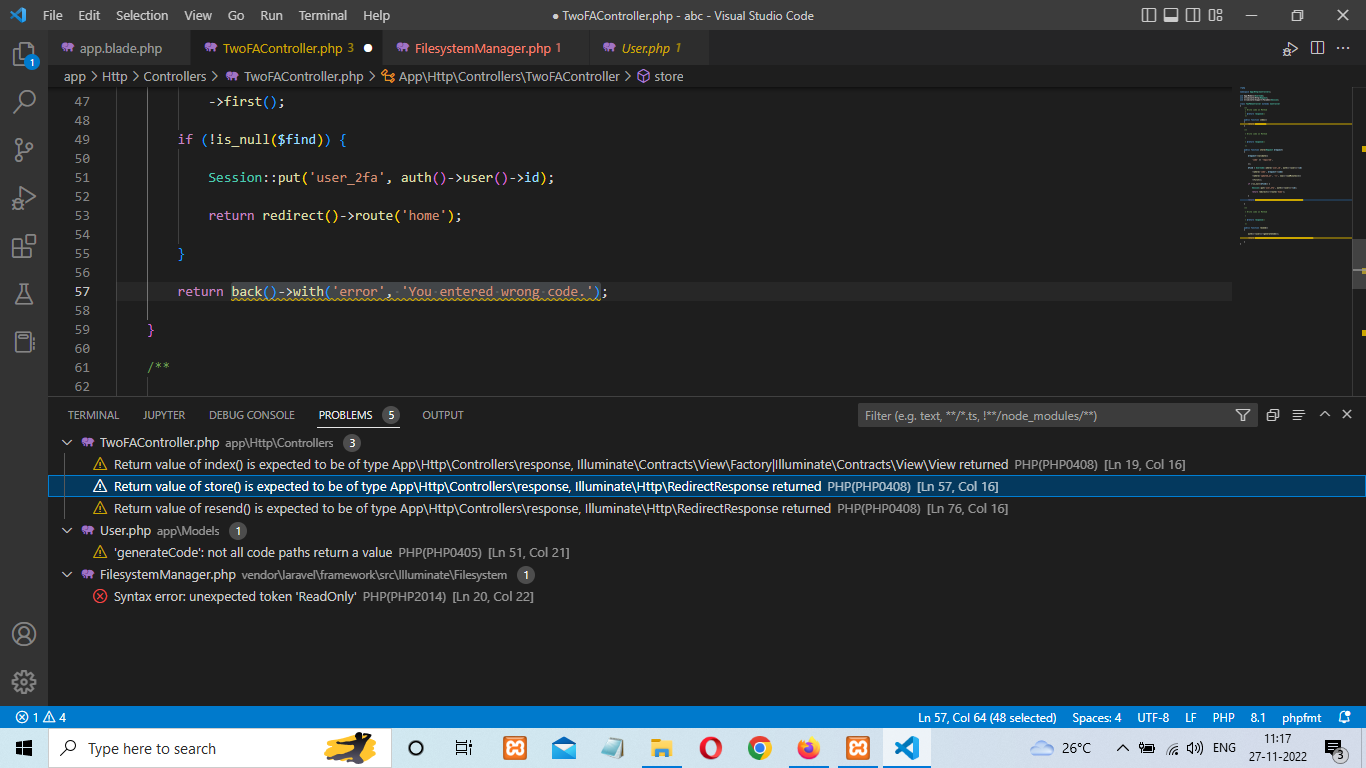Toggle the primary side bar

[1148, 16]
